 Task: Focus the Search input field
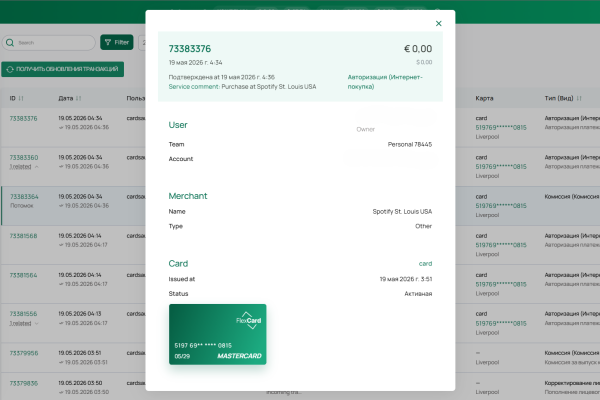click(x=49, y=42)
